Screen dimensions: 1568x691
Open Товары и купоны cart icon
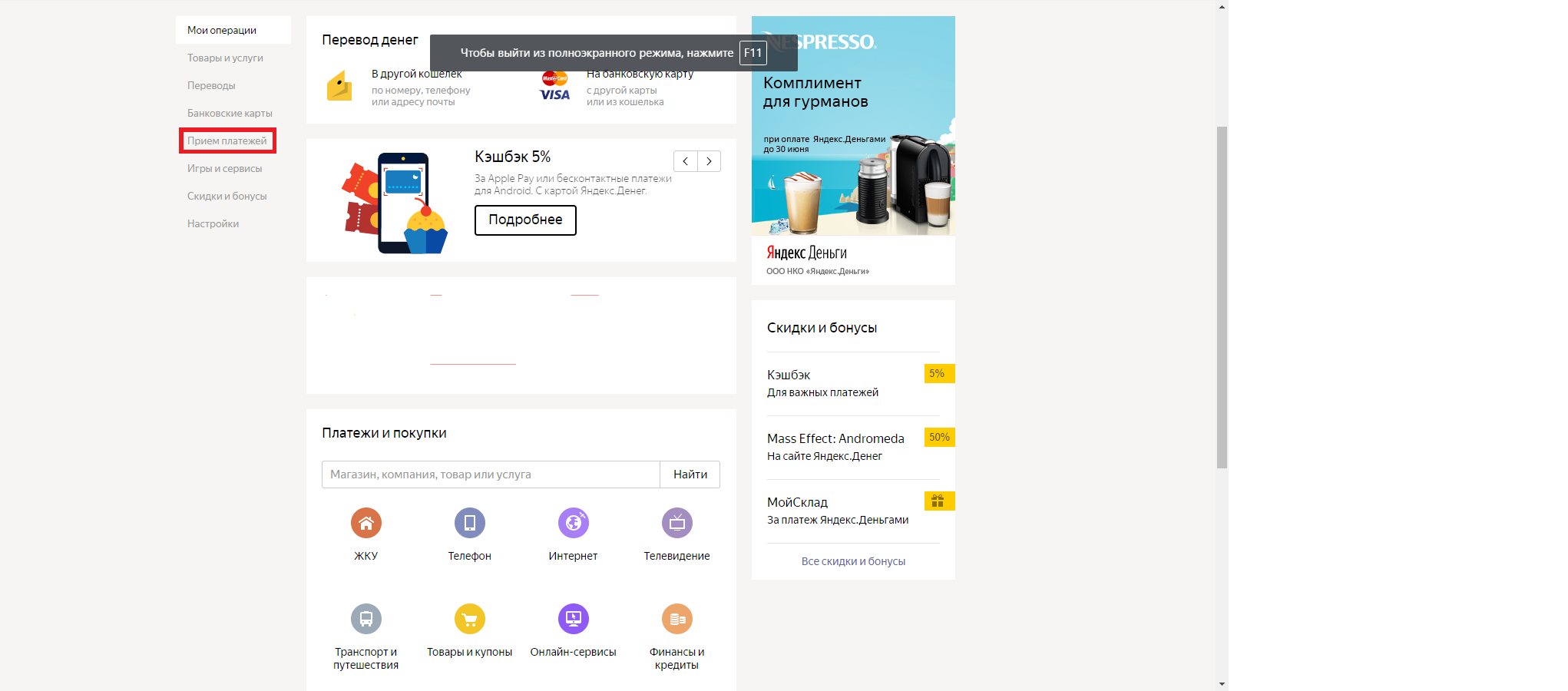click(470, 619)
